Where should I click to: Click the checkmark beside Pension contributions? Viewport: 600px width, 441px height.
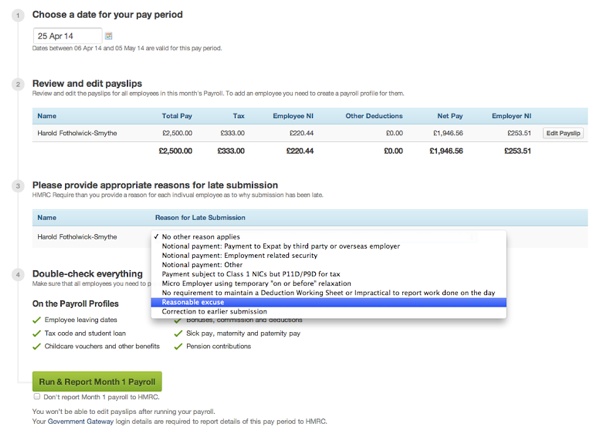click(x=178, y=347)
